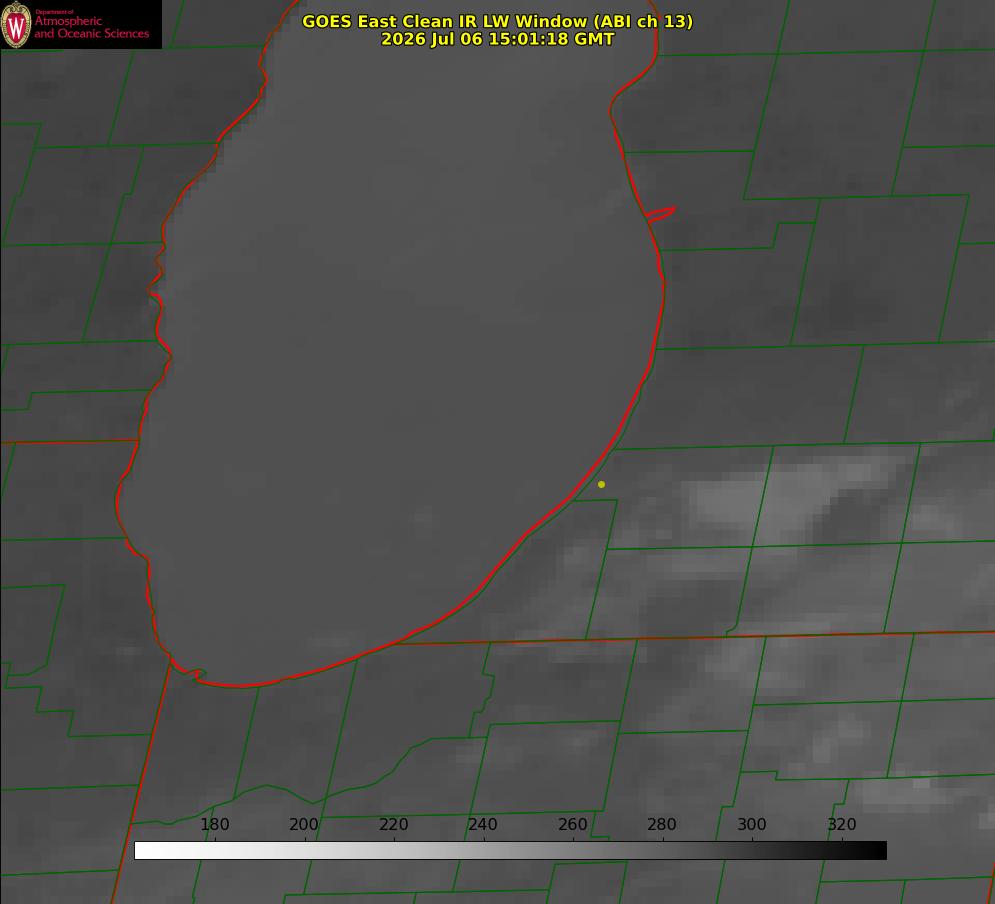Viewport: 995px width, 904px height.
Task: Click the black end of the colorbar
Action: point(878,851)
